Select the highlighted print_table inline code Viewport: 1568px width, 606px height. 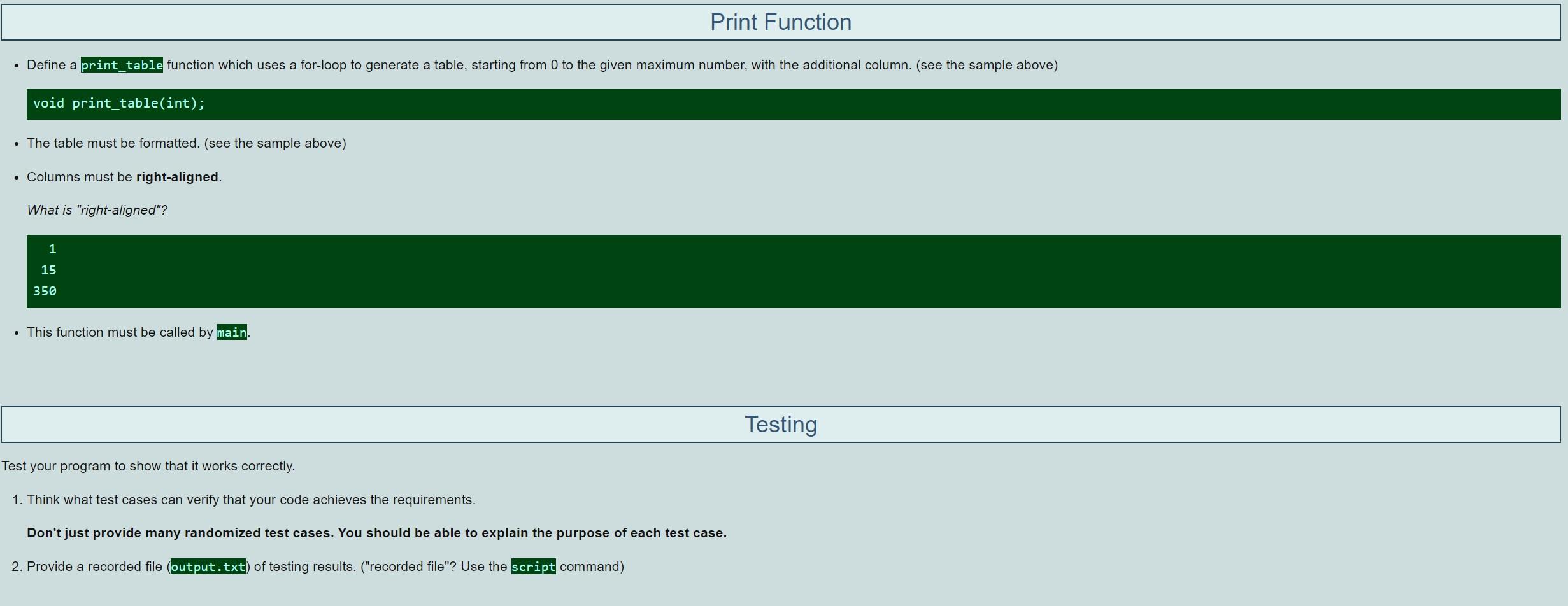pos(122,65)
